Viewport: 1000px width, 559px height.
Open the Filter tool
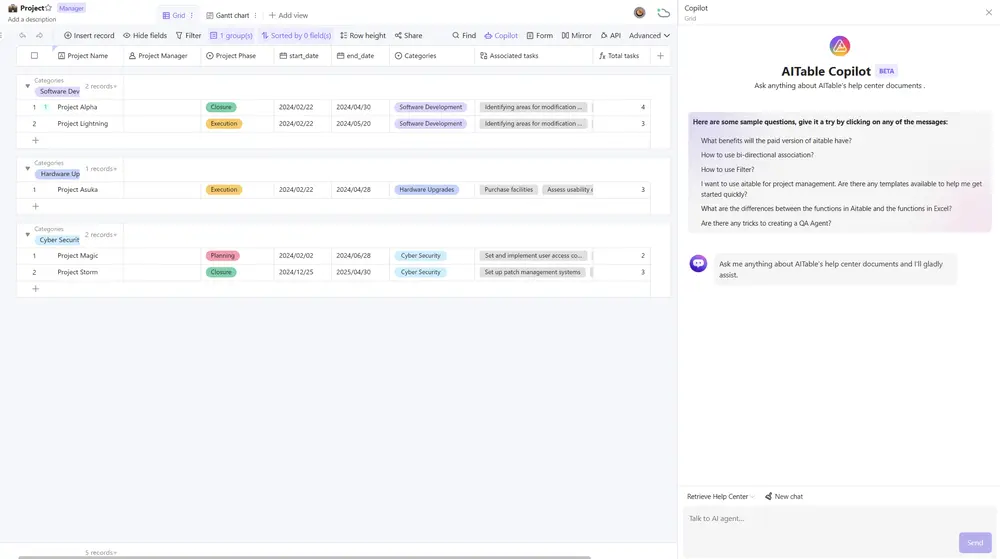click(188, 36)
